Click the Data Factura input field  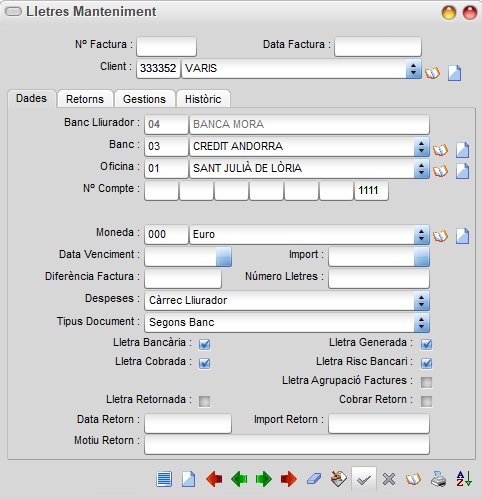(x=378, y=47)
